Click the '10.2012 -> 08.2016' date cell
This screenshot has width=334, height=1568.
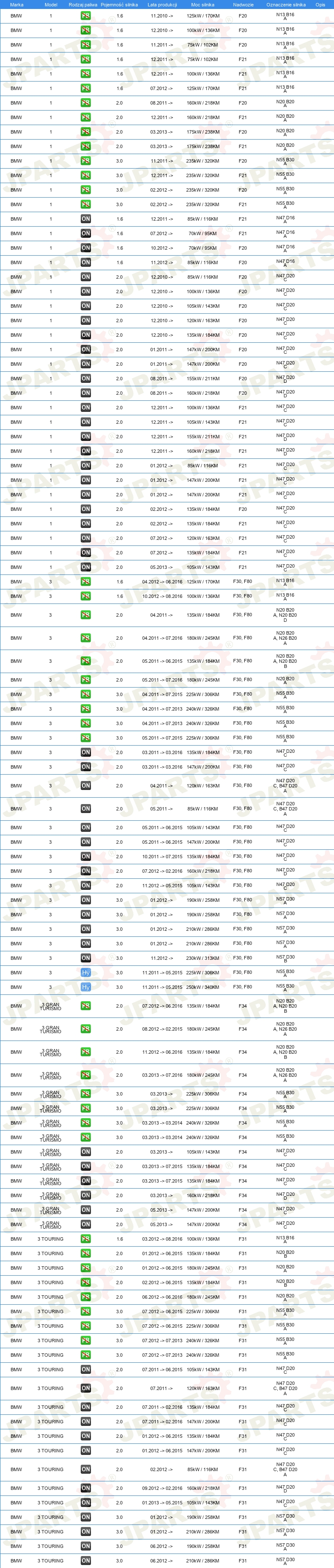(162, 597)
